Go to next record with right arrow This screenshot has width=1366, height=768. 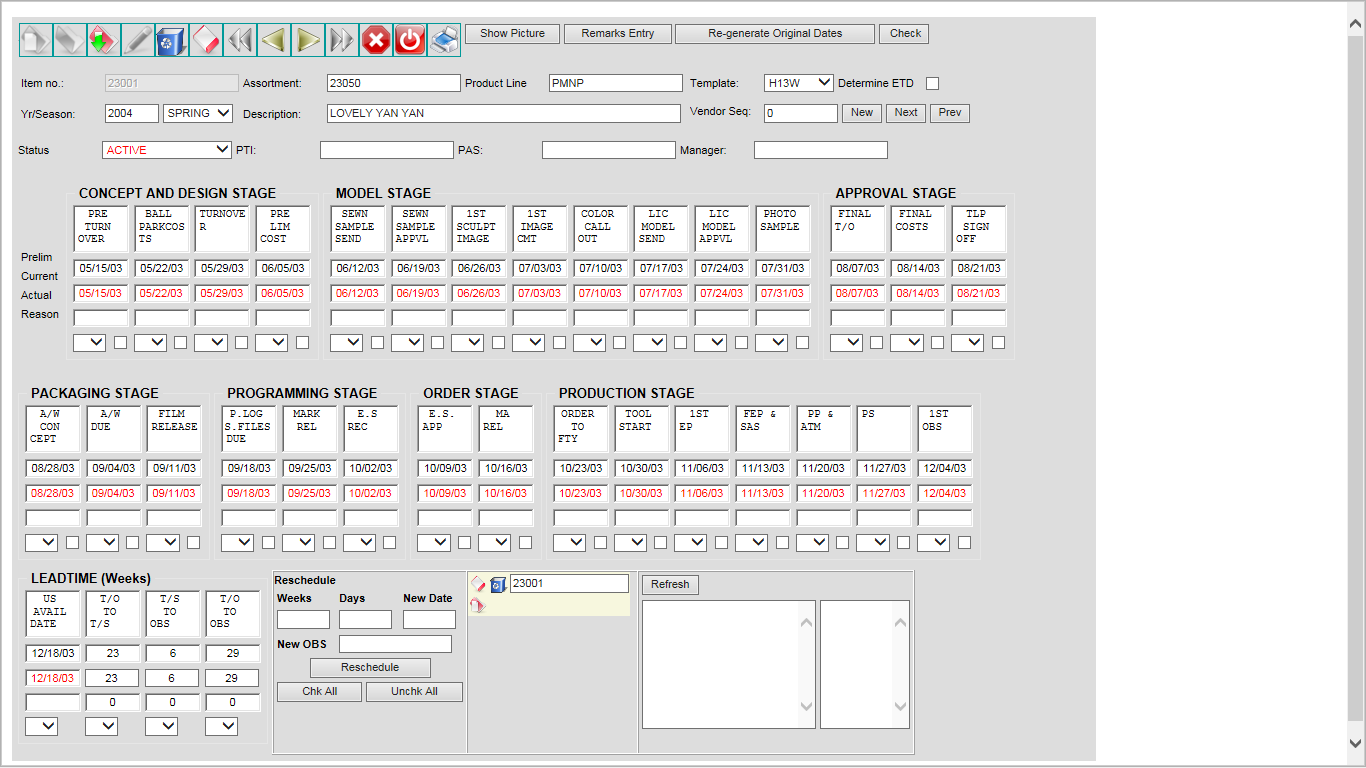pos(308,40)
